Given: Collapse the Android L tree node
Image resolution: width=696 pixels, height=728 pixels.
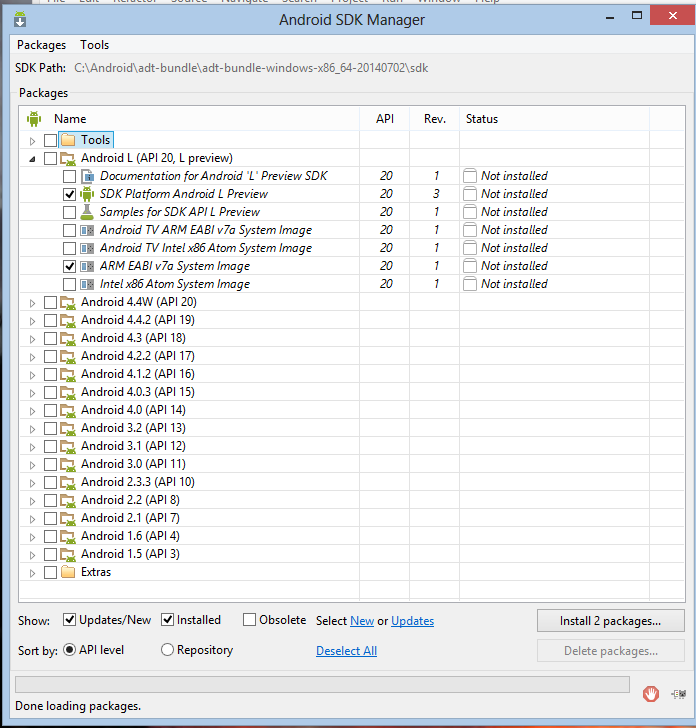Looking at the screenshot, I should coord(32,159).
